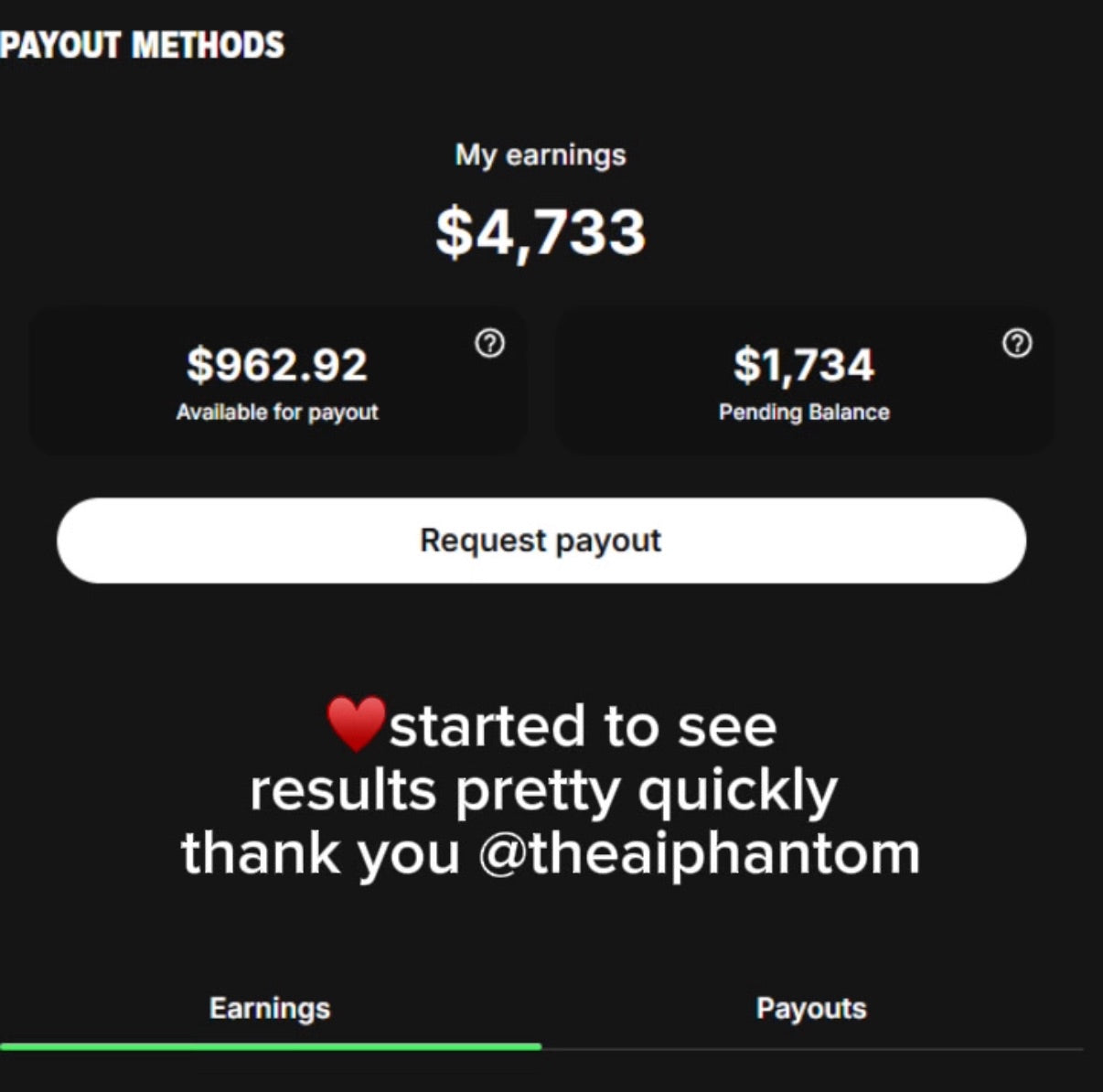Click the @theaiphantom mention
This screenshot has height=1092, width=1103.
pyautogui.click(x=700, y=853)
